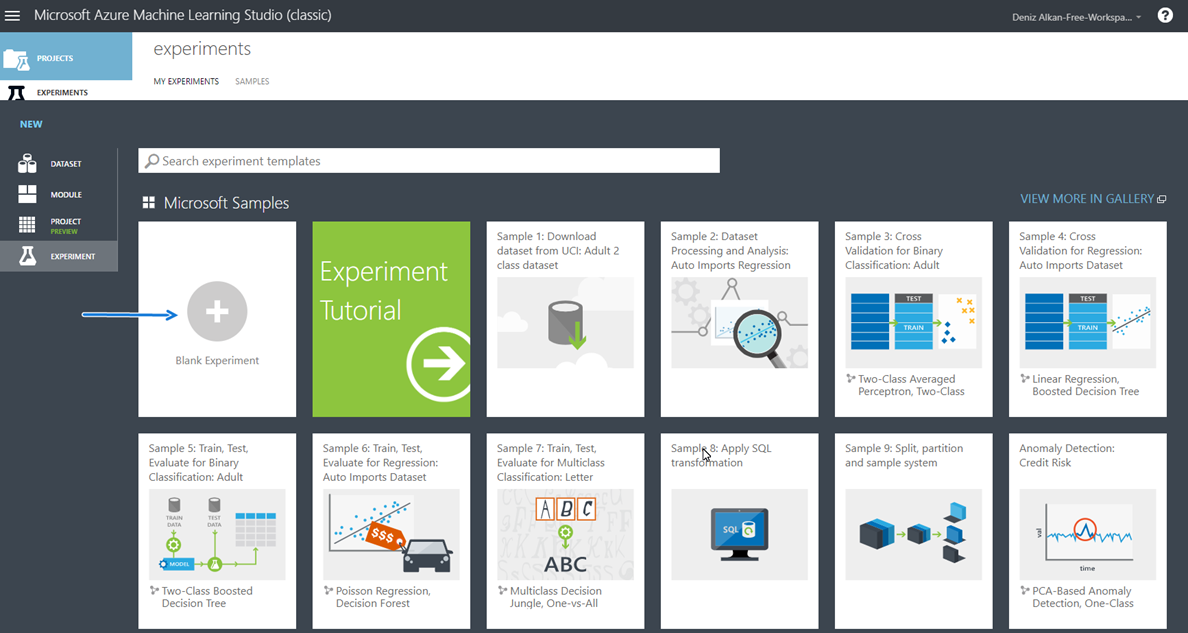Select the Dataset cylinder icon

coord(27,163)
